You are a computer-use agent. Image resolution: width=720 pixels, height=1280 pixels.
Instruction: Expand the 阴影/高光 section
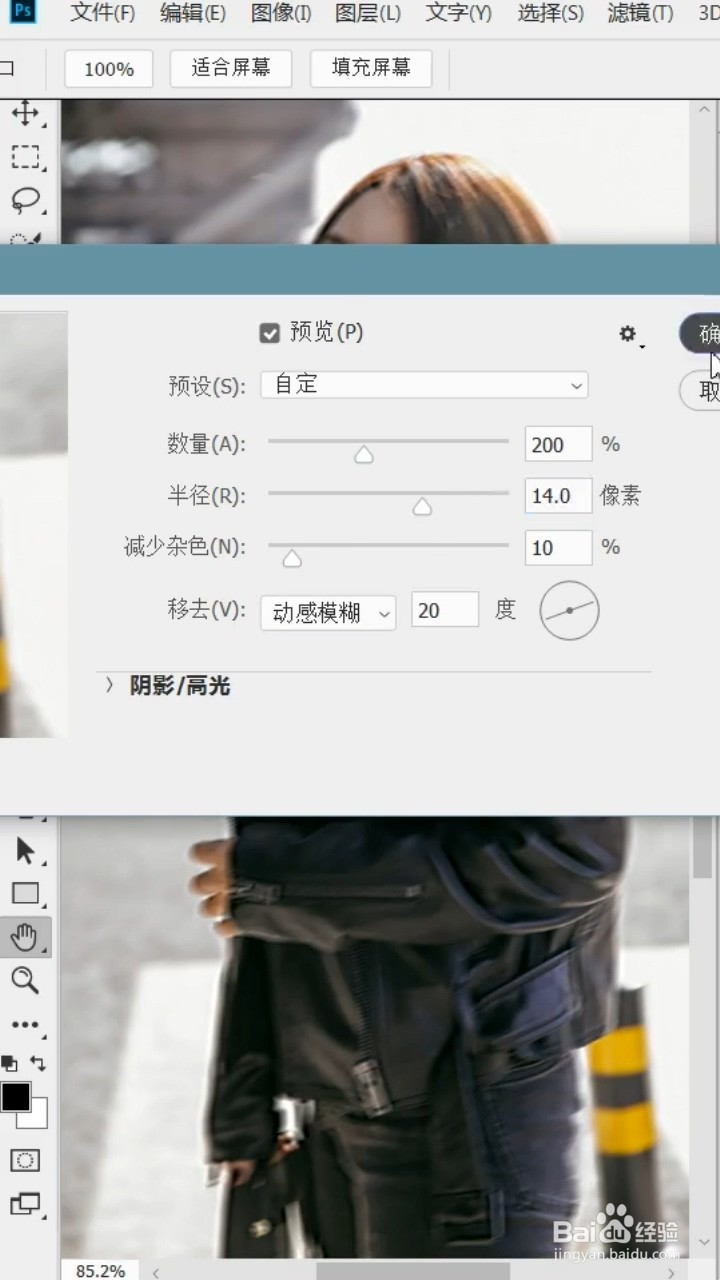click(110, 686)
